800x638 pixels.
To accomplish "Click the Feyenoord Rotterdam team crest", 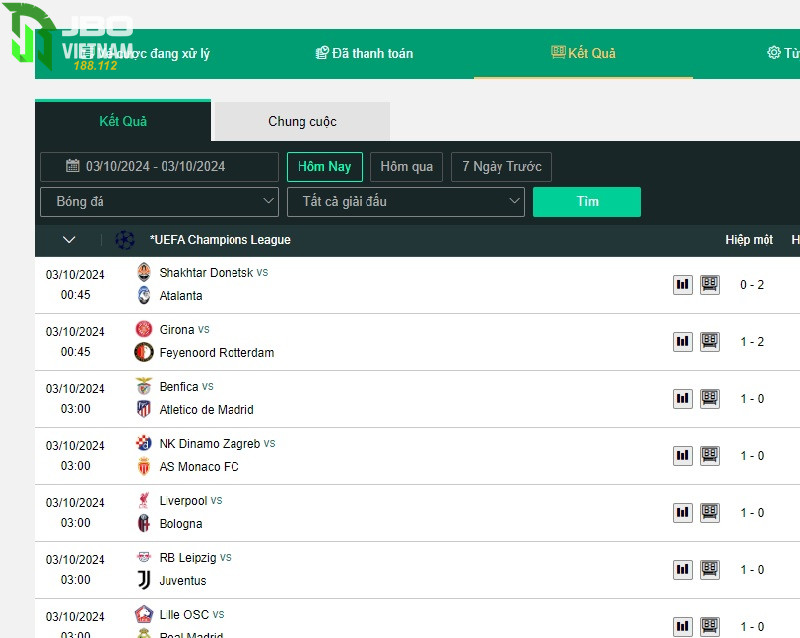I will 144,352.
